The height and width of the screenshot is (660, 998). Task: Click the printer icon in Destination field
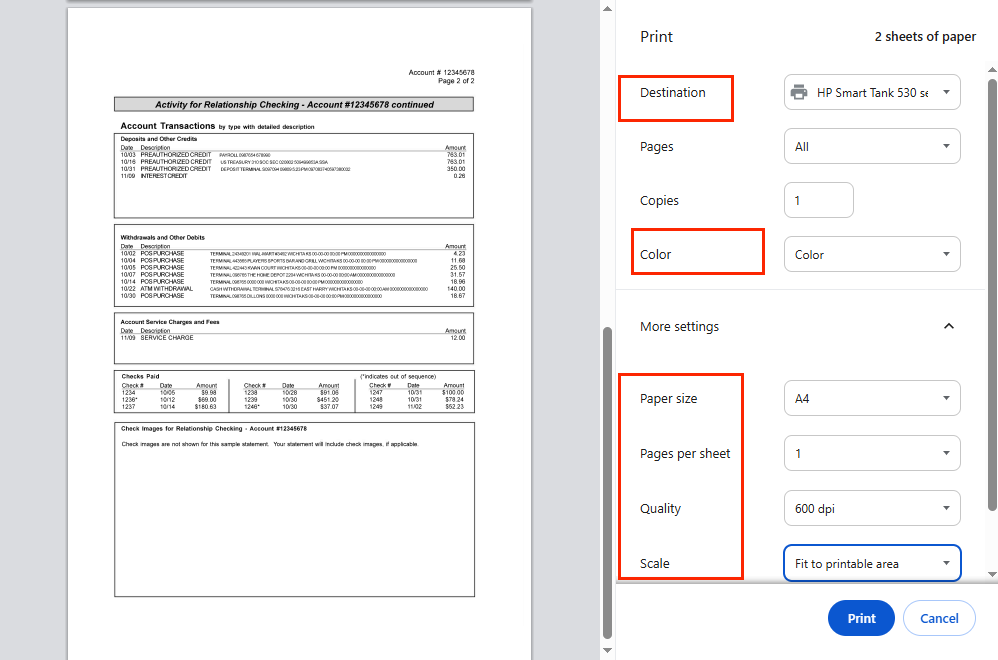pos(799,92)
